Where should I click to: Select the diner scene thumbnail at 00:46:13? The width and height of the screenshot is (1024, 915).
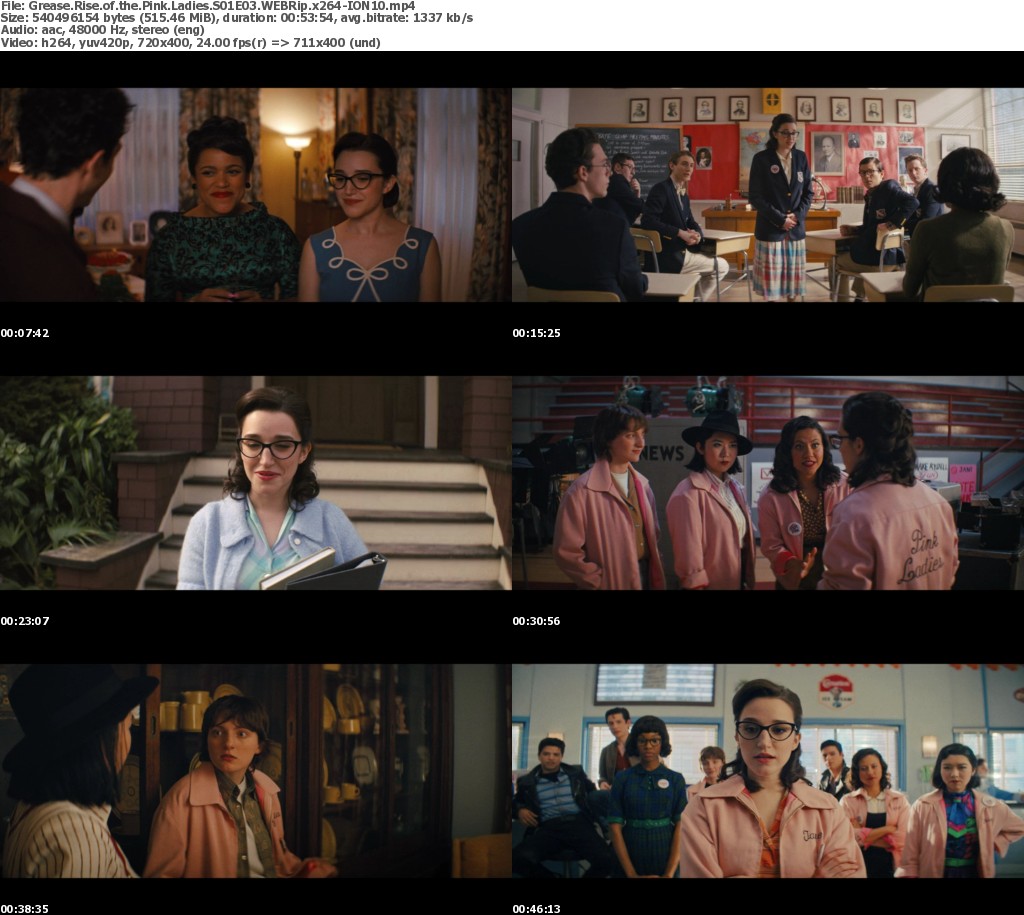767,771
